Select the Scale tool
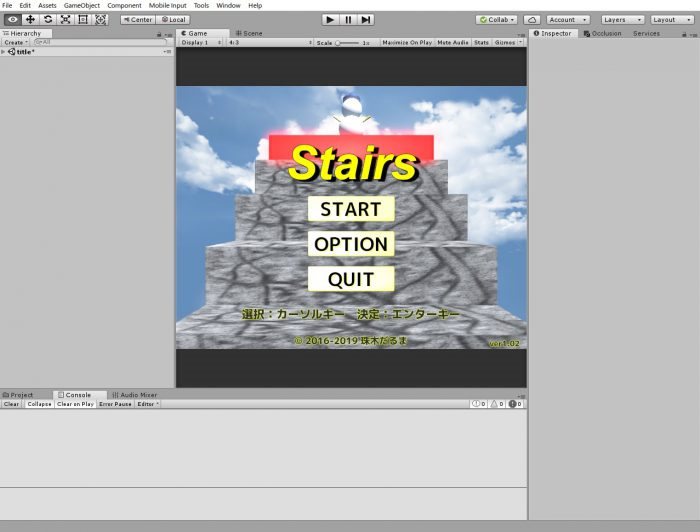 click(x=65, y=20)
